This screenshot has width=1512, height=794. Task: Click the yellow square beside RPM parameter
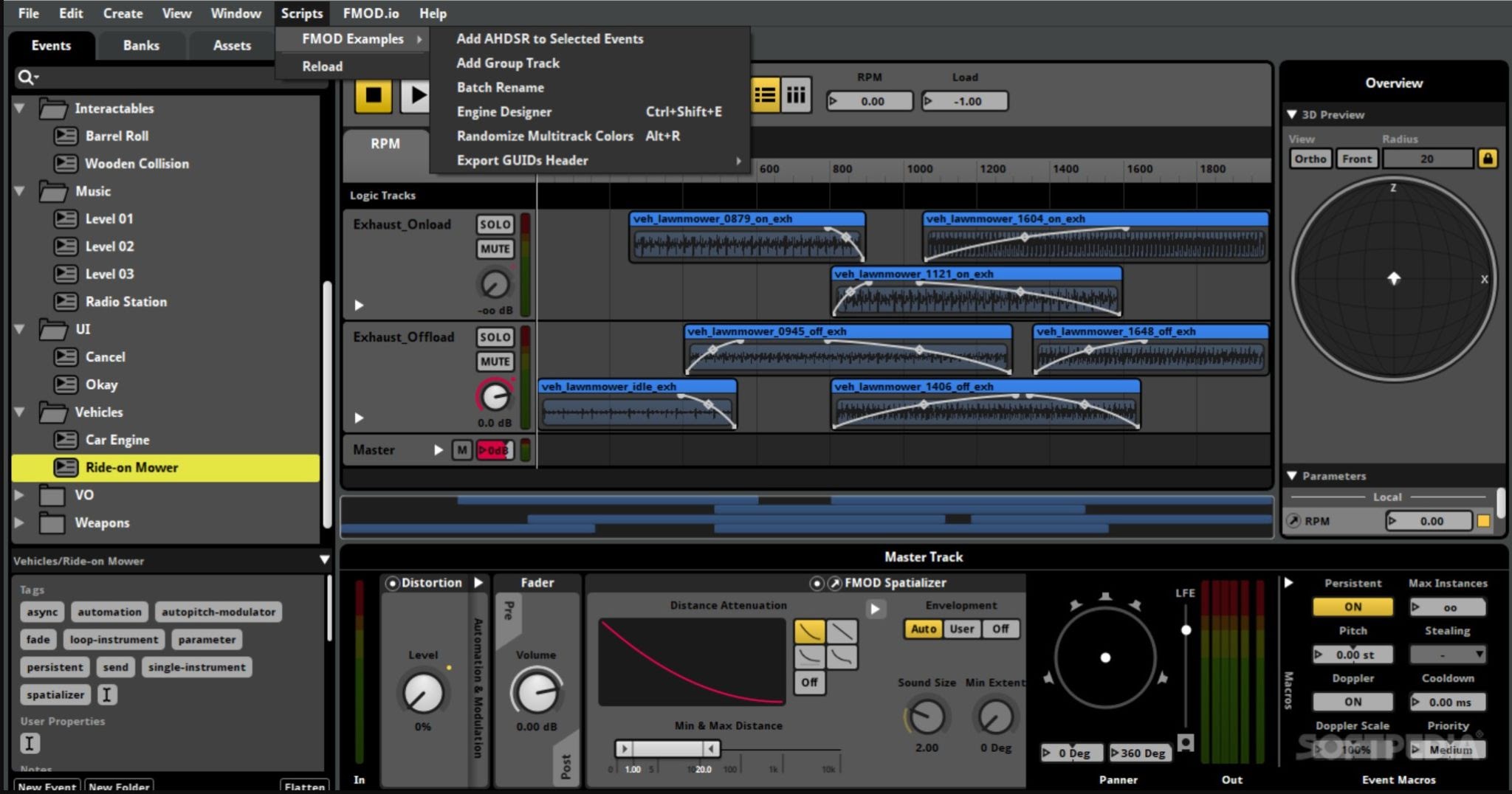pos(1483,521)
